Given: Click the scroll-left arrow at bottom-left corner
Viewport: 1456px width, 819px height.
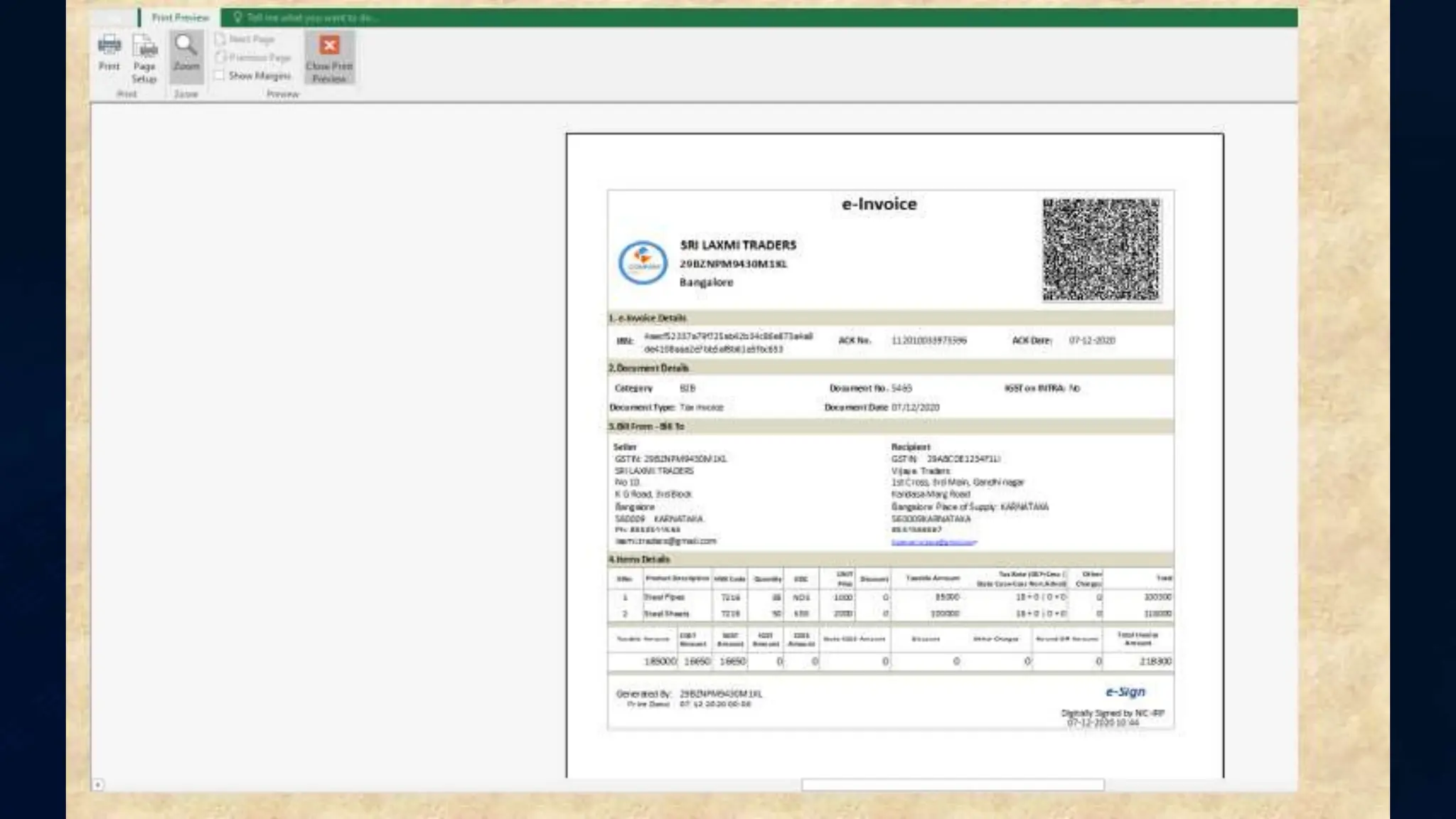Looking at the screenshot, I should point(98,785).
